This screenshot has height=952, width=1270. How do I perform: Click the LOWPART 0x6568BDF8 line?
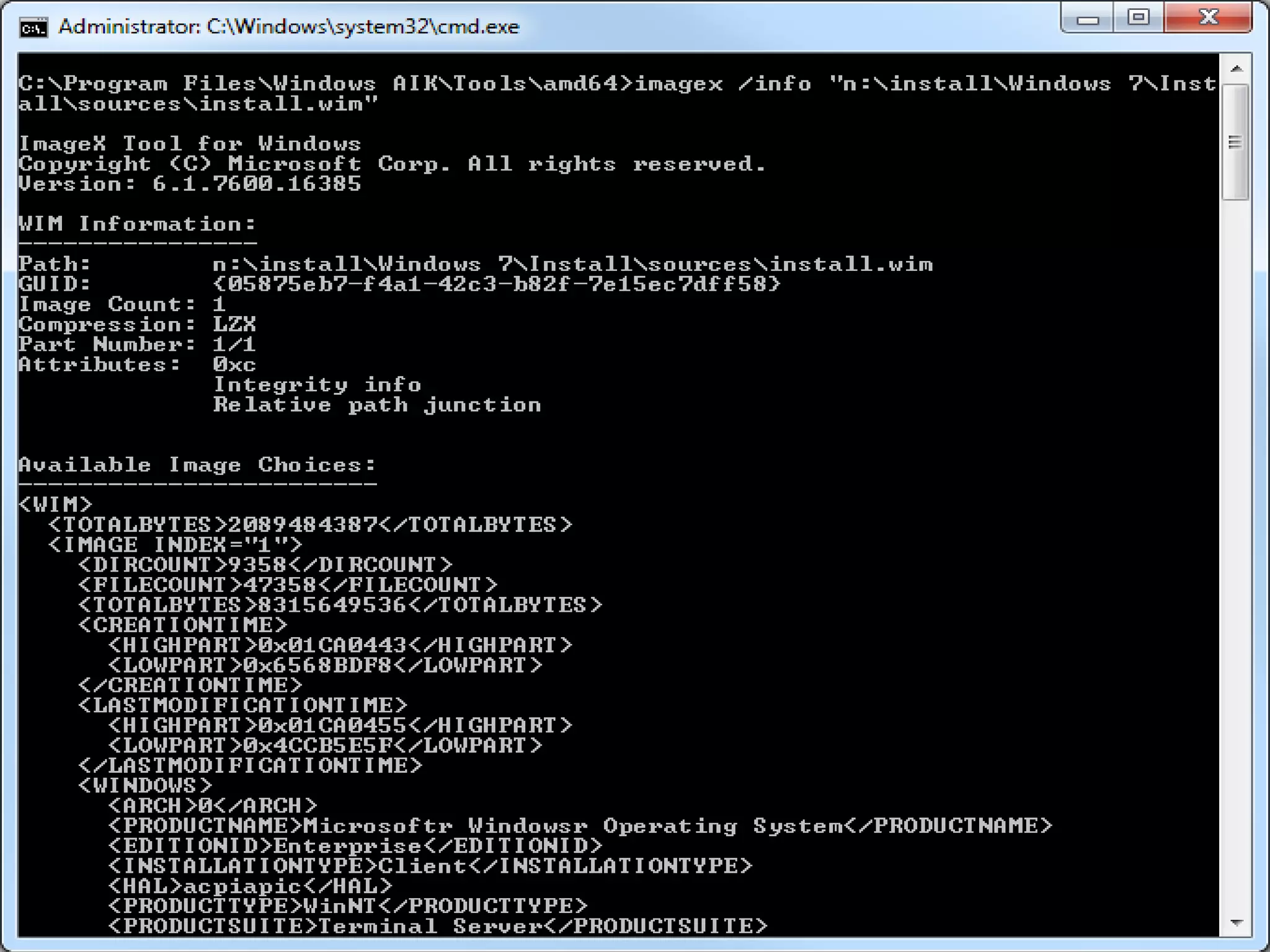[325, 665]
